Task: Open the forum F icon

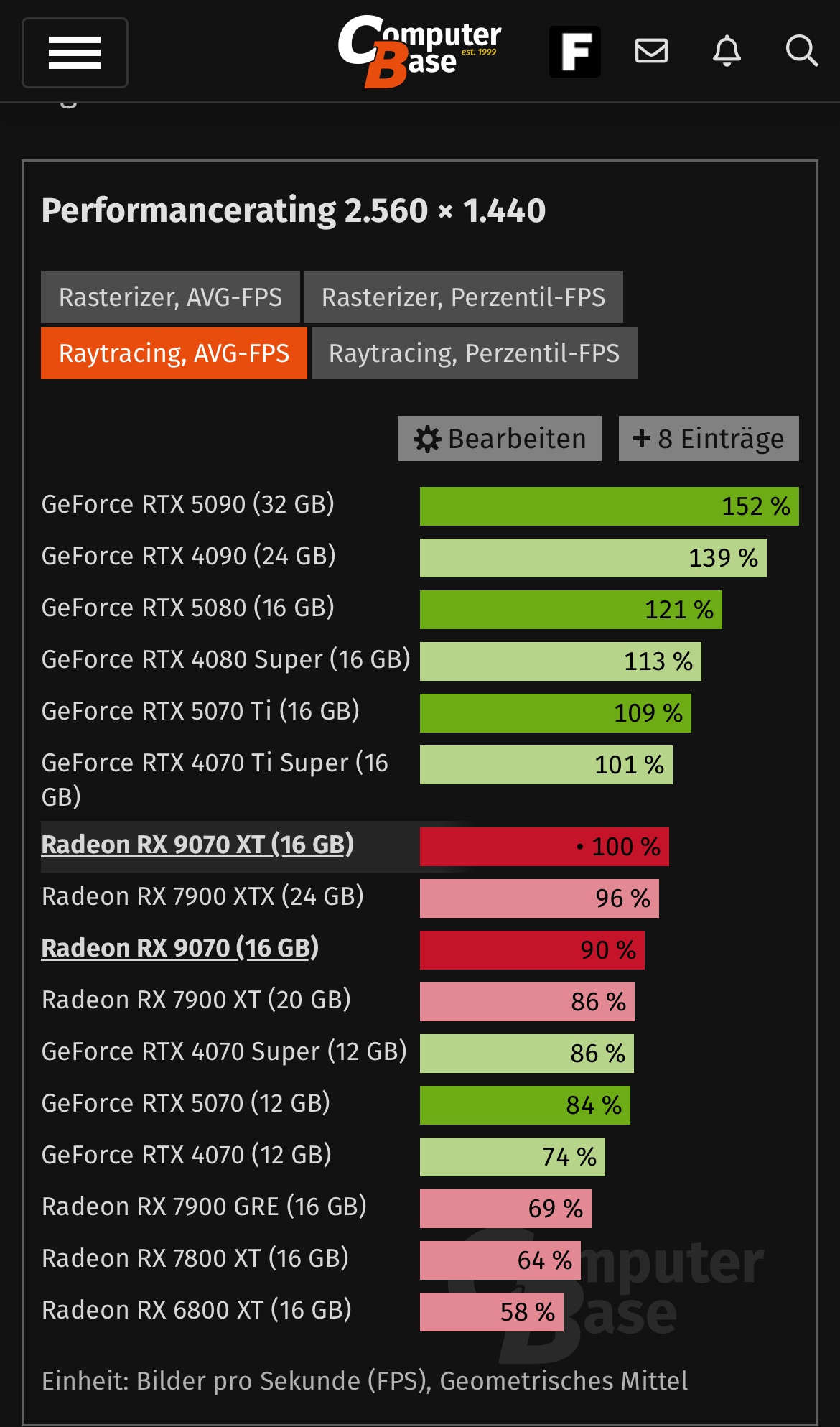Action: click(575, 52)
